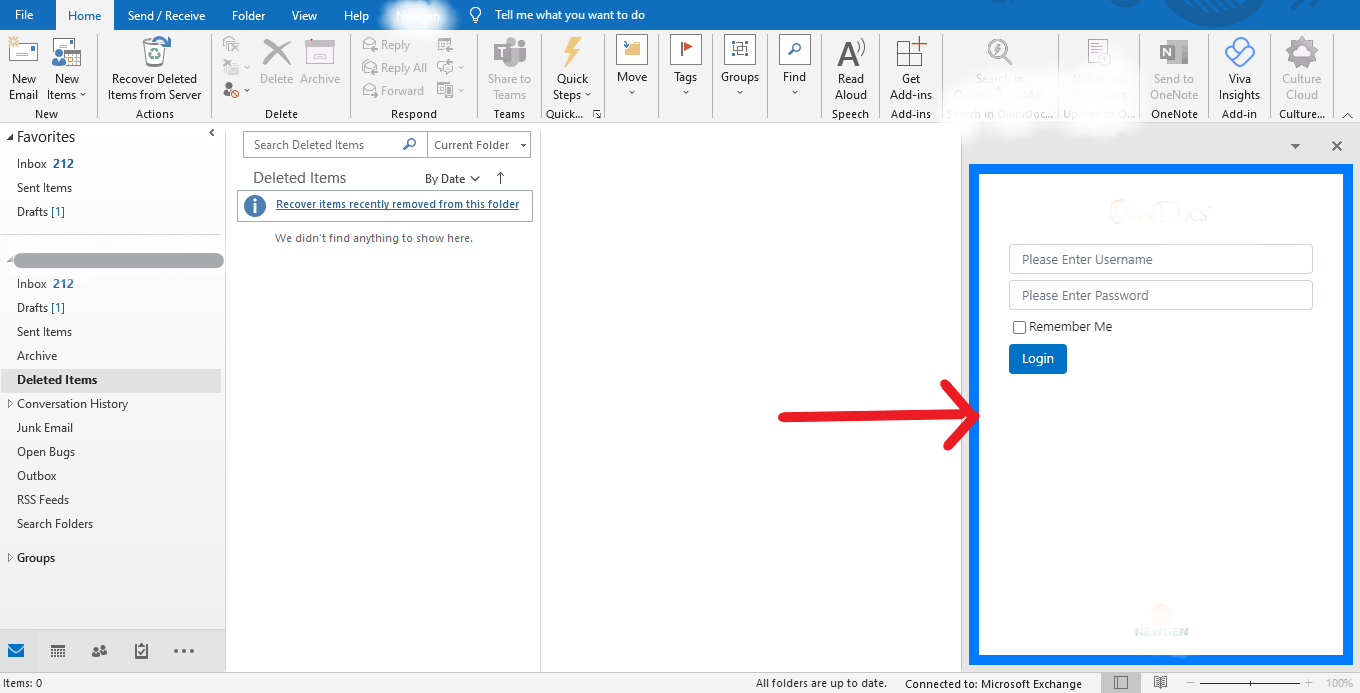Expand the Conversation History folder
1360x693 pixels.
tap(10, 404)
